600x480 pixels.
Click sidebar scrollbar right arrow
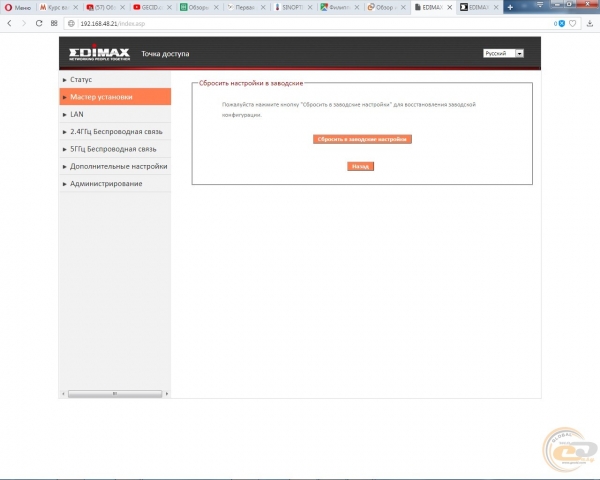pyautogui.click(x=167, y=393)
